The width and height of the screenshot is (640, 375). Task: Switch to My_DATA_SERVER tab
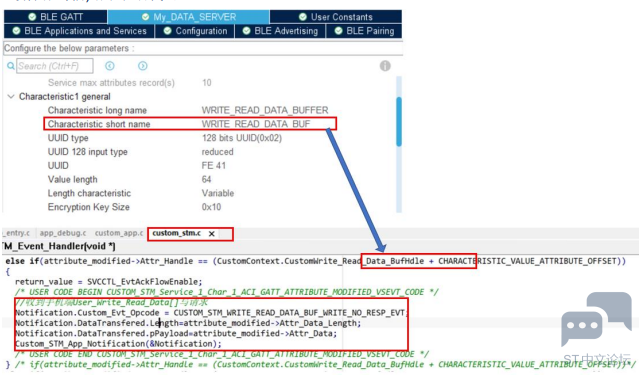[x=189, y=17]
